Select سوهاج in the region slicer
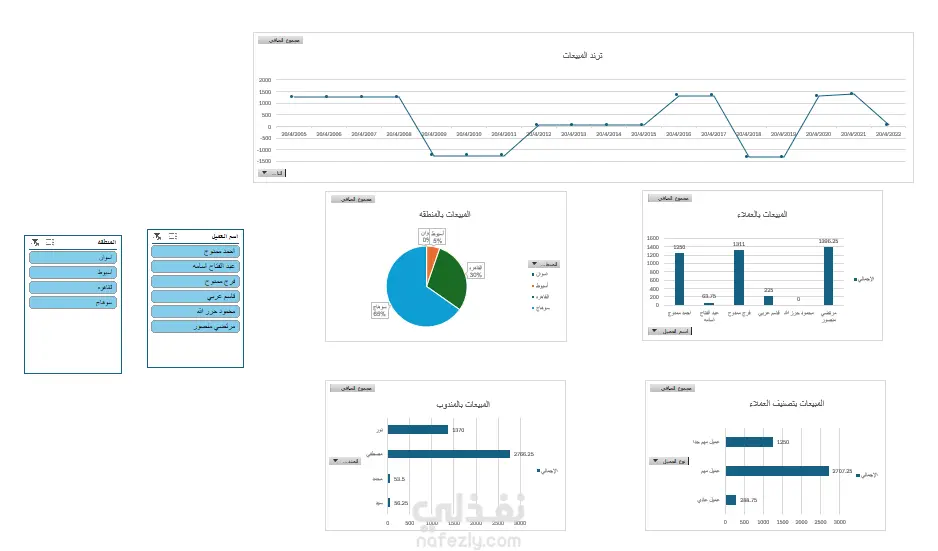The height and width of the screenshot is (551, 938). (x=73, y=302)
